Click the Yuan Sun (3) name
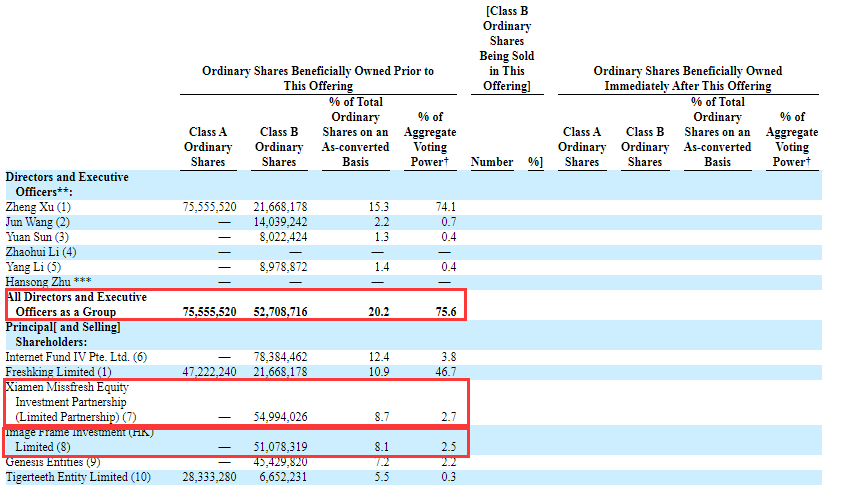This screenshot has width=867, height=494. (x=38, y=237)
